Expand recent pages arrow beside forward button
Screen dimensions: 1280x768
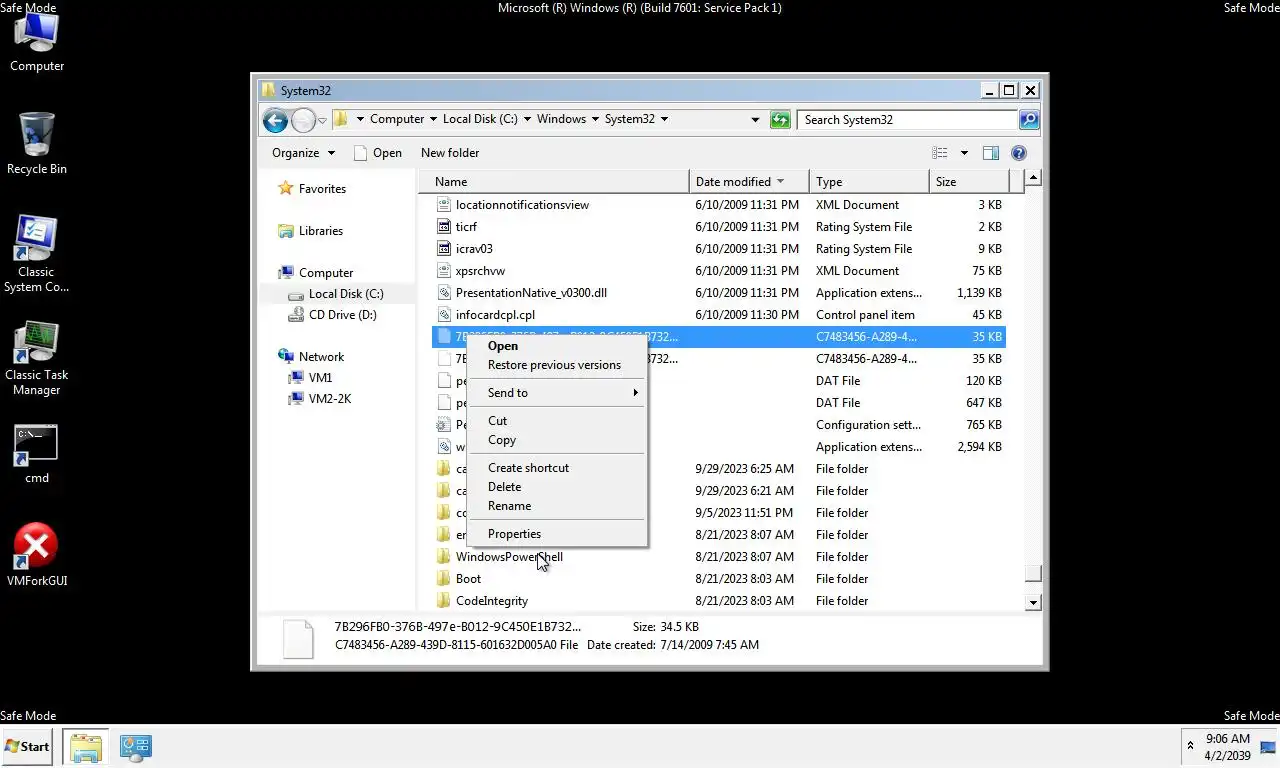coord(322,121)
